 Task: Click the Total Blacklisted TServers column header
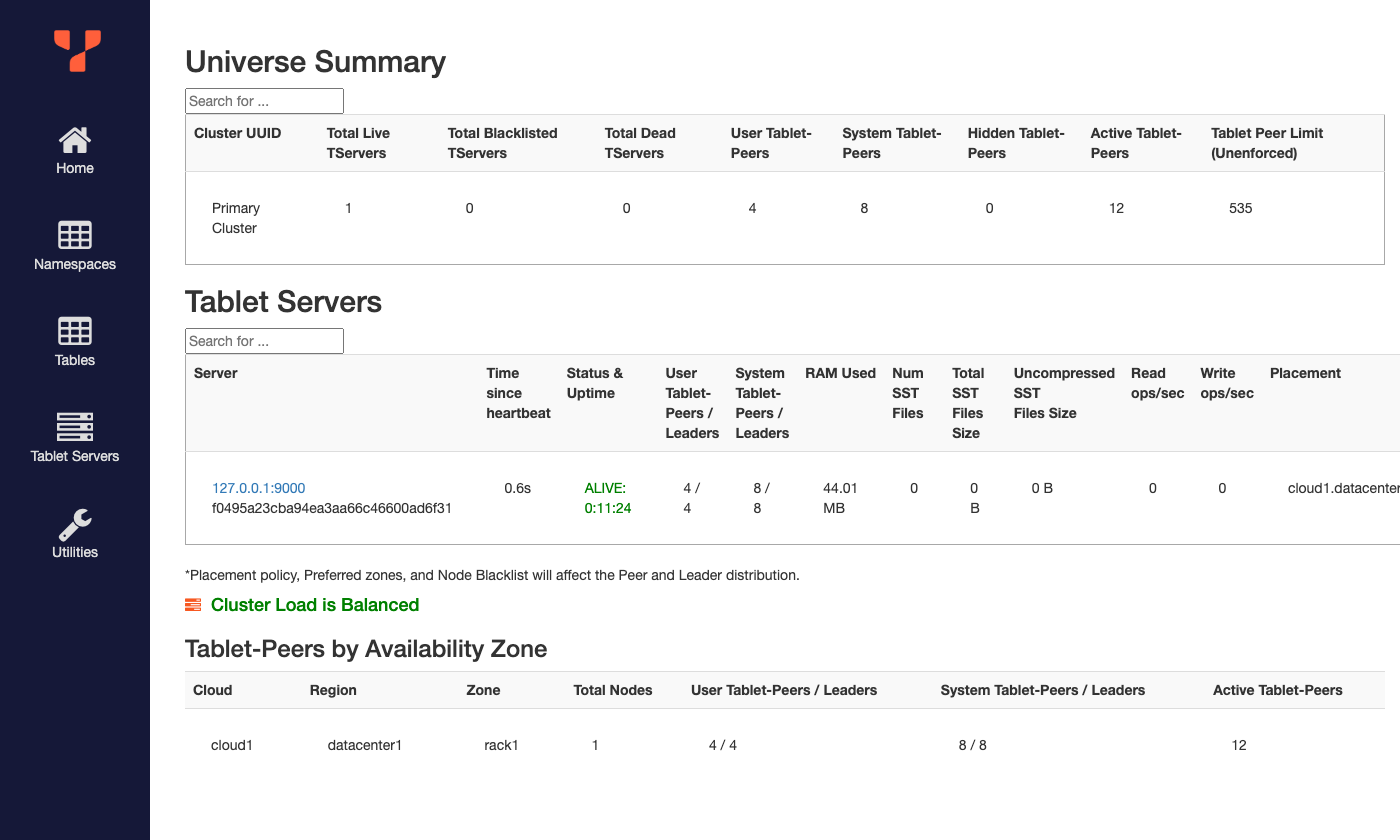(x=502, y=143)
